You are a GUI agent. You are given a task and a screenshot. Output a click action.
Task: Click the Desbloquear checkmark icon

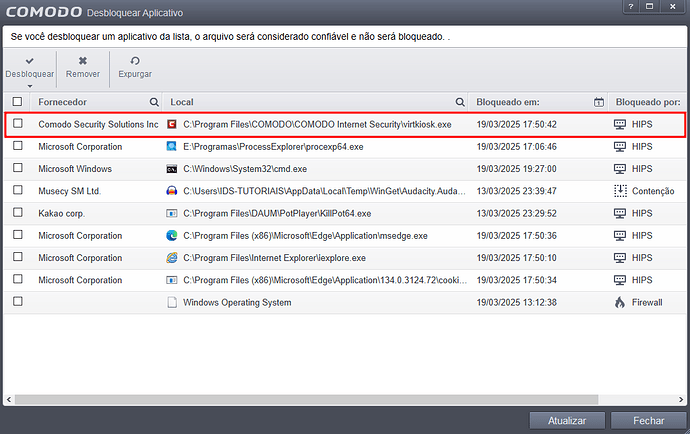pyautogui.click(x=29, y=61)
